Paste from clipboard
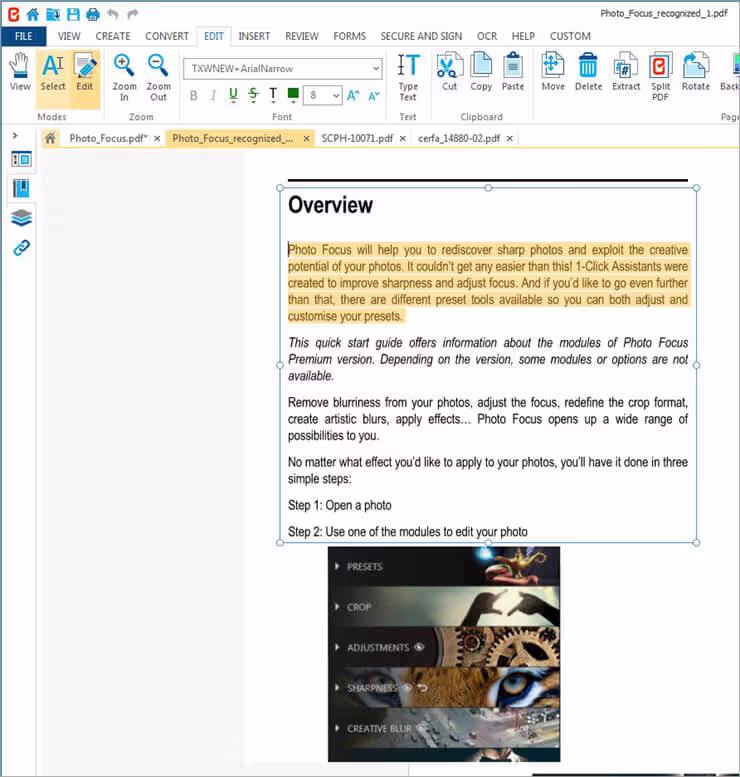This screenshot has width=740, height=777. pos(512,72)
